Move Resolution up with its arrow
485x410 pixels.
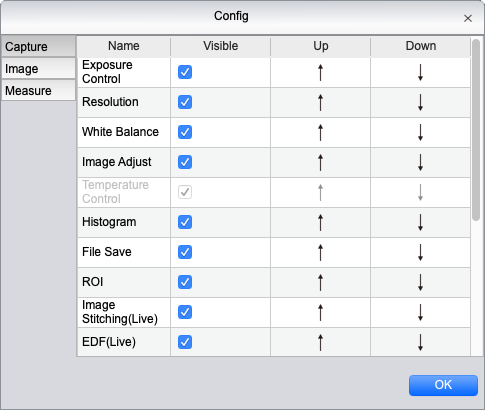click(x=320, y=102)
